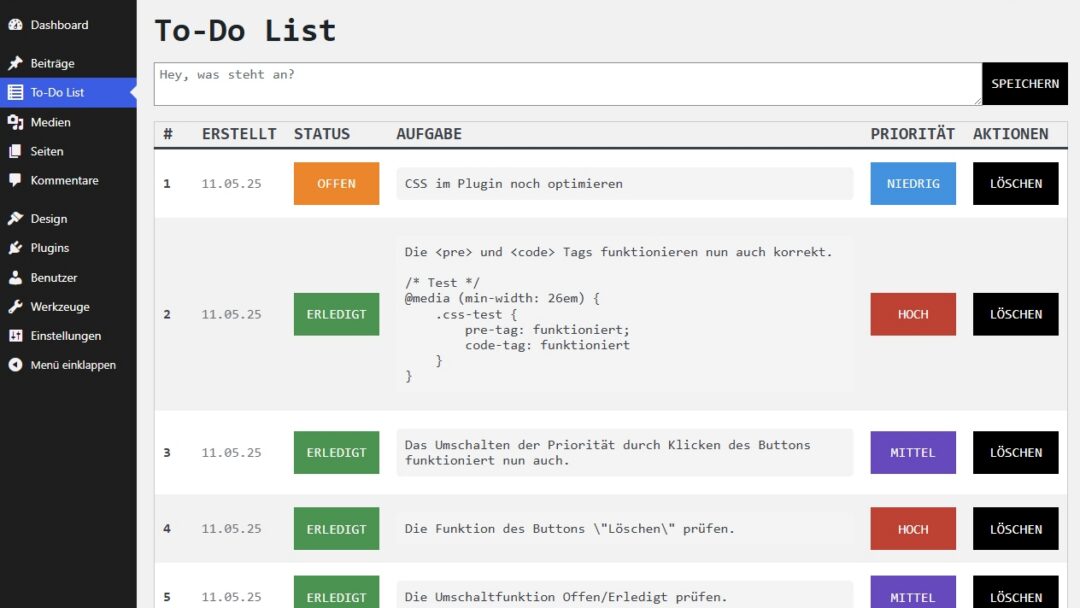Click the Werkzeuge wrench icon
Image resolution: width=1080 pixels, height=608 pixels.
[x=15, y=307]
